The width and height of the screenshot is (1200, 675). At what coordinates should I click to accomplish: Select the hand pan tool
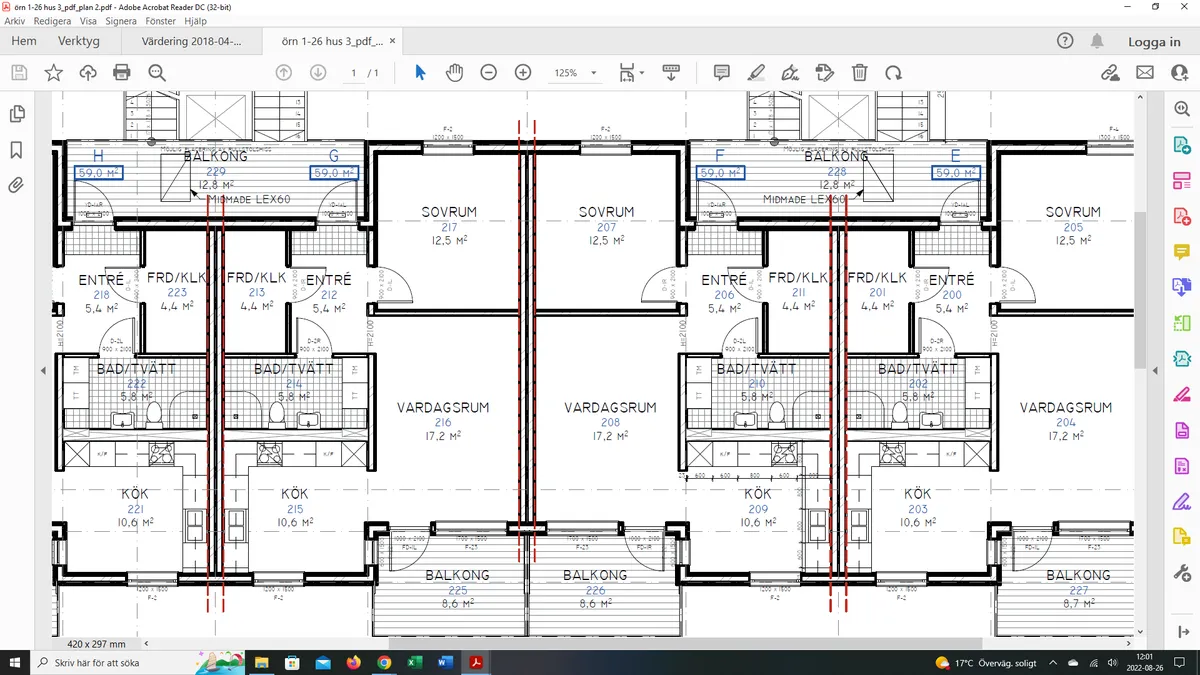[454, 72]
